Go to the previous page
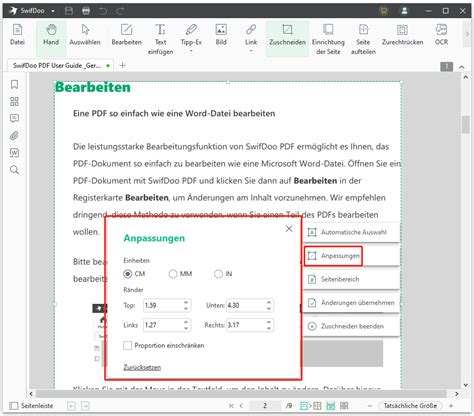Screen dimensions: 474x416 click(241, 406)
